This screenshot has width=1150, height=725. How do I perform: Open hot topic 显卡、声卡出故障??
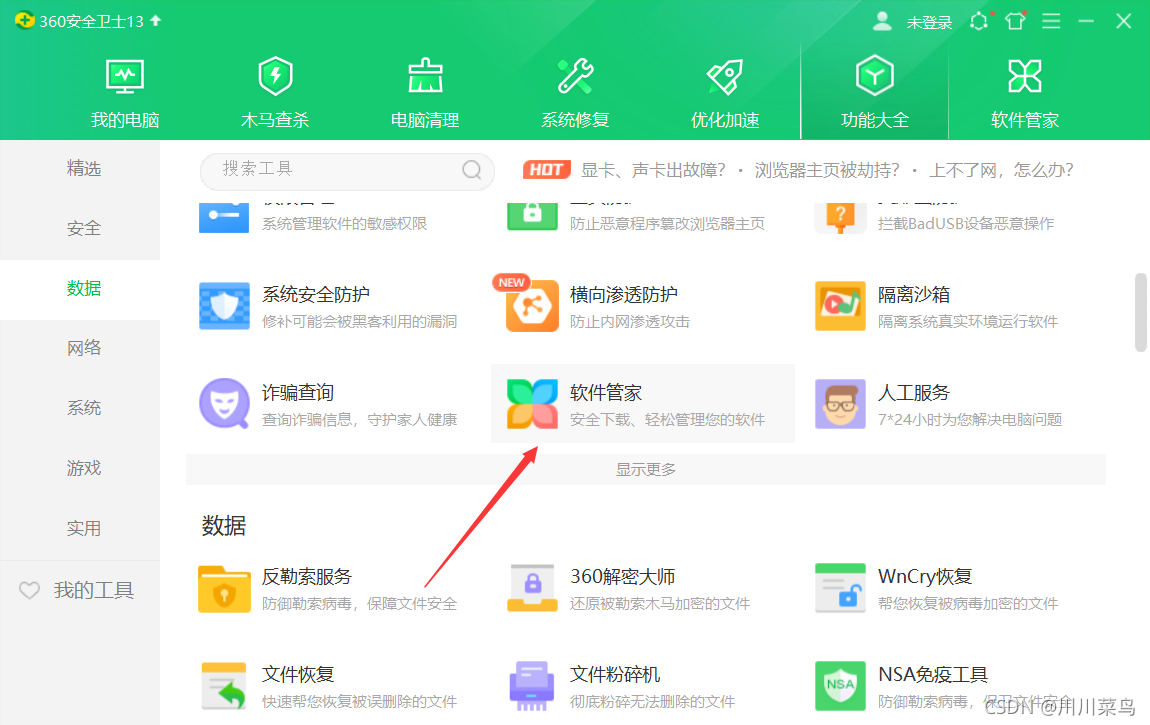pyautogui.click(x=653, y=170)
